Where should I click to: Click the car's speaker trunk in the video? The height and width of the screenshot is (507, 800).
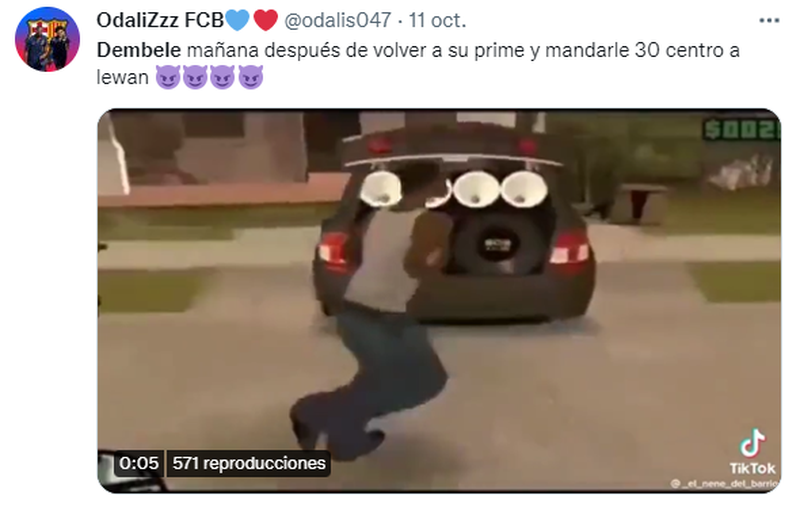454,222
